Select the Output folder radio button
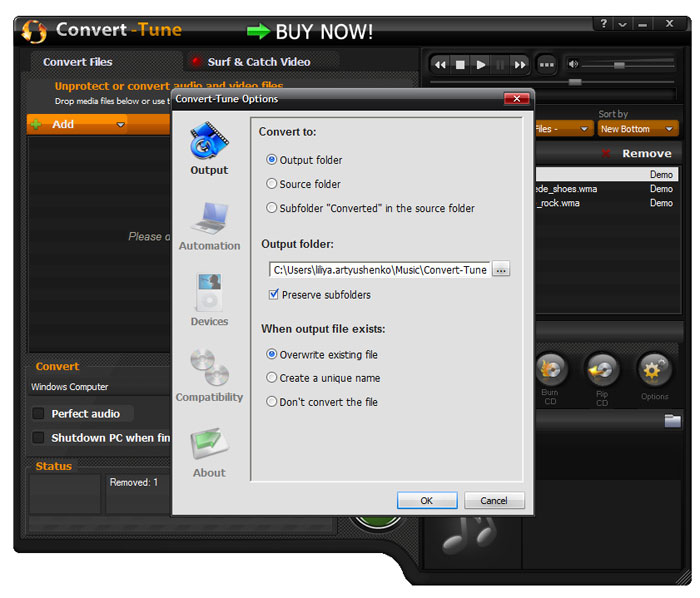 pyautogui.click(x=271, y=160)
